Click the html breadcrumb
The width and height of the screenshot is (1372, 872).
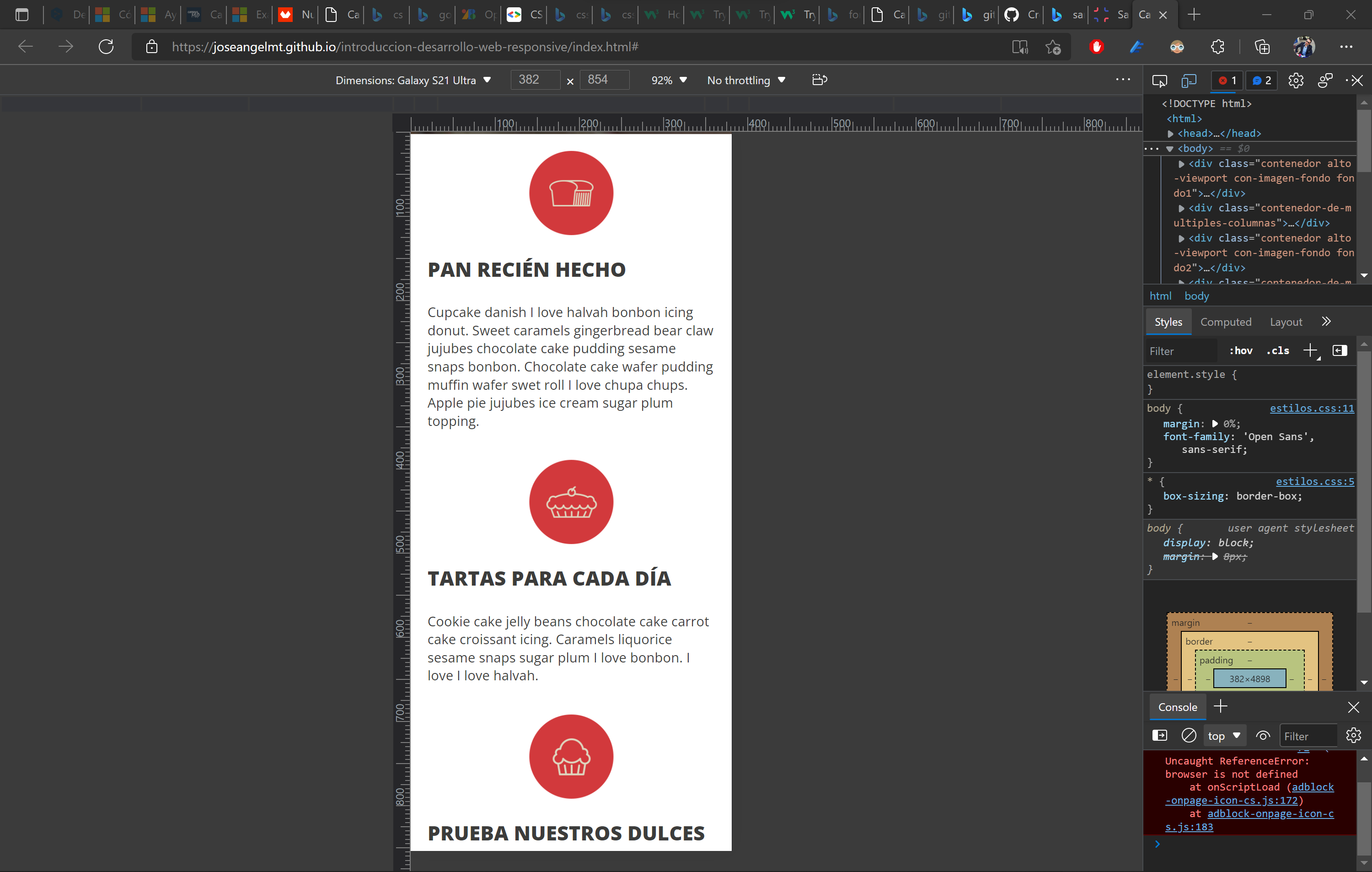click(1160, 296)
